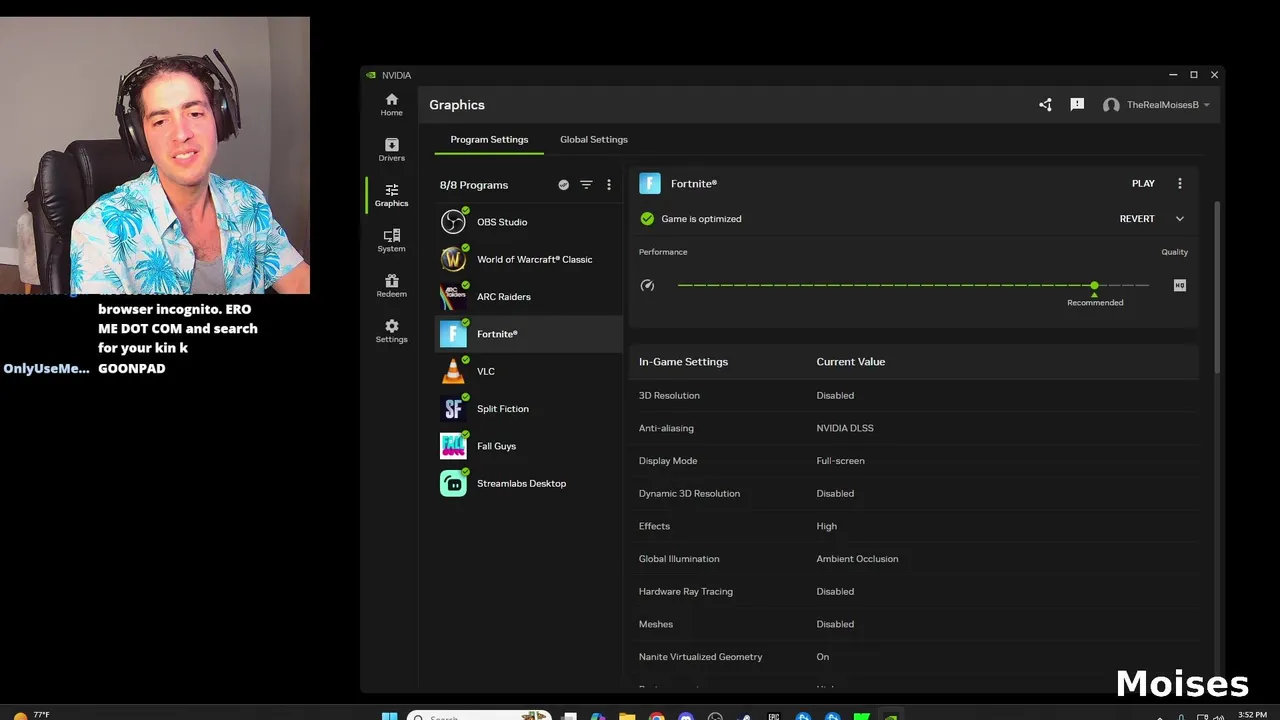
Task: Click the '8/8 Programs' heading
Action: 474,185
